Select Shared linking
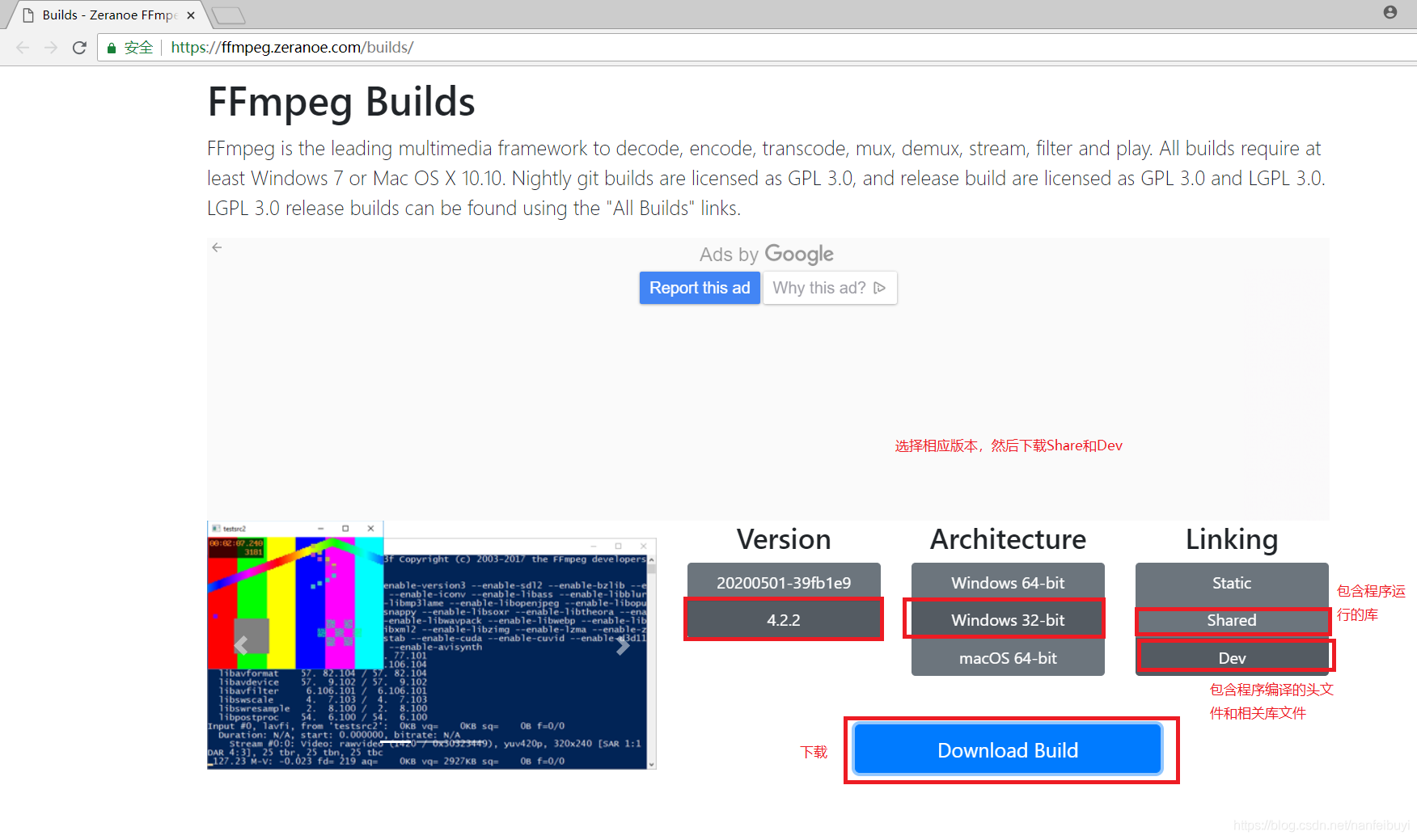This screenshot has width=1417, height=840. coord(1232,620)
